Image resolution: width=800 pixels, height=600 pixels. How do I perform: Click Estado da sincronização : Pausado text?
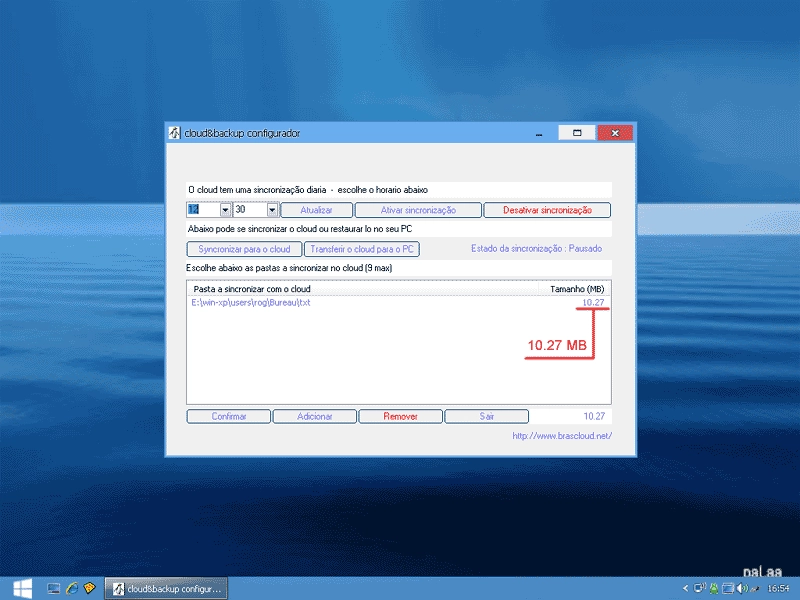[x=536, y=248]
